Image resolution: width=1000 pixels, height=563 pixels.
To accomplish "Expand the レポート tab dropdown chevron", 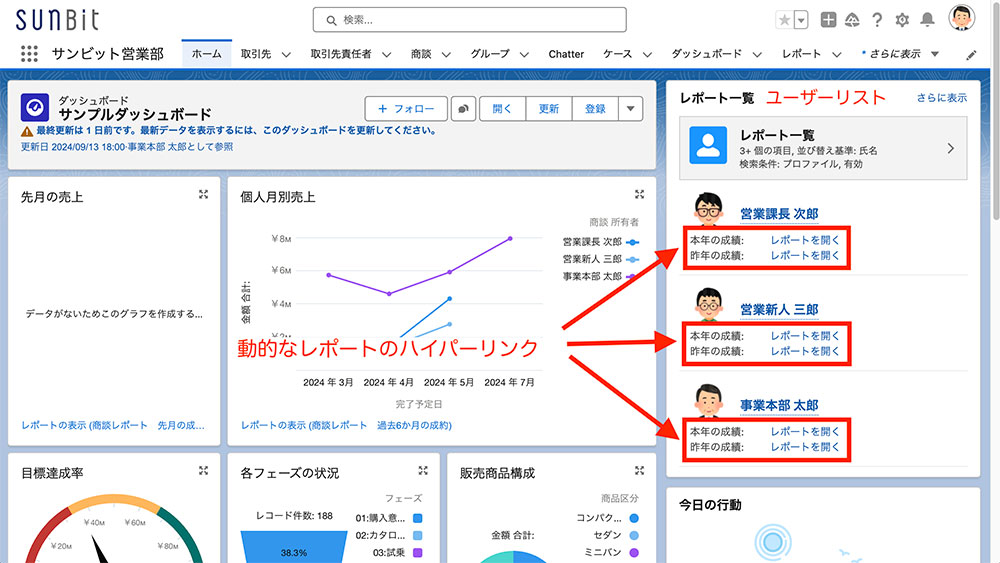I will tap(837, 55).
